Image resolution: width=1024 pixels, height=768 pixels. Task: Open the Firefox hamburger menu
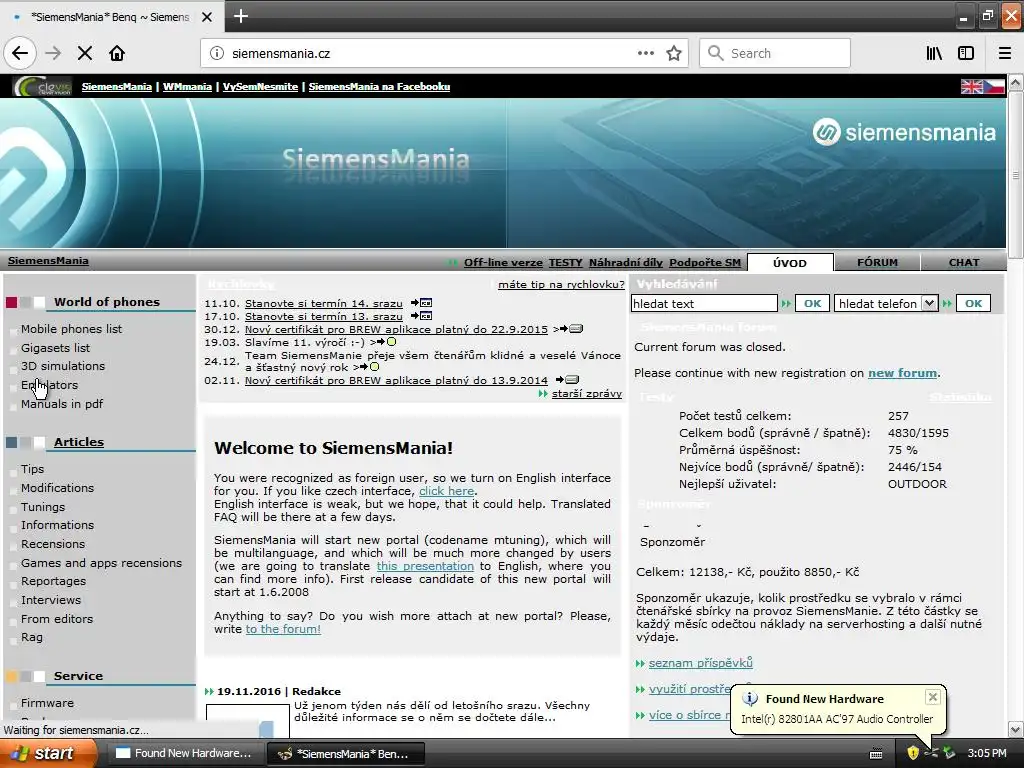[x=1005, y=53]
